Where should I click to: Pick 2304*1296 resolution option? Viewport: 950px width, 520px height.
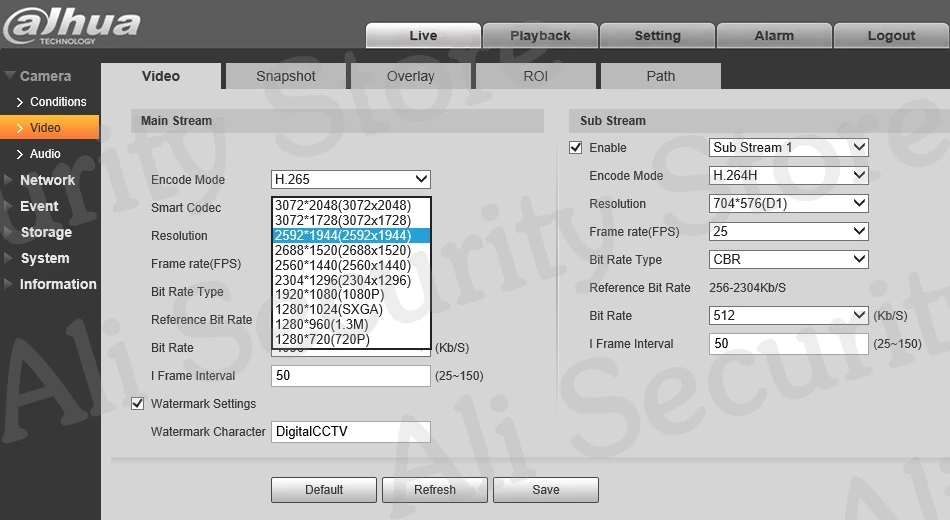point(351,280)
